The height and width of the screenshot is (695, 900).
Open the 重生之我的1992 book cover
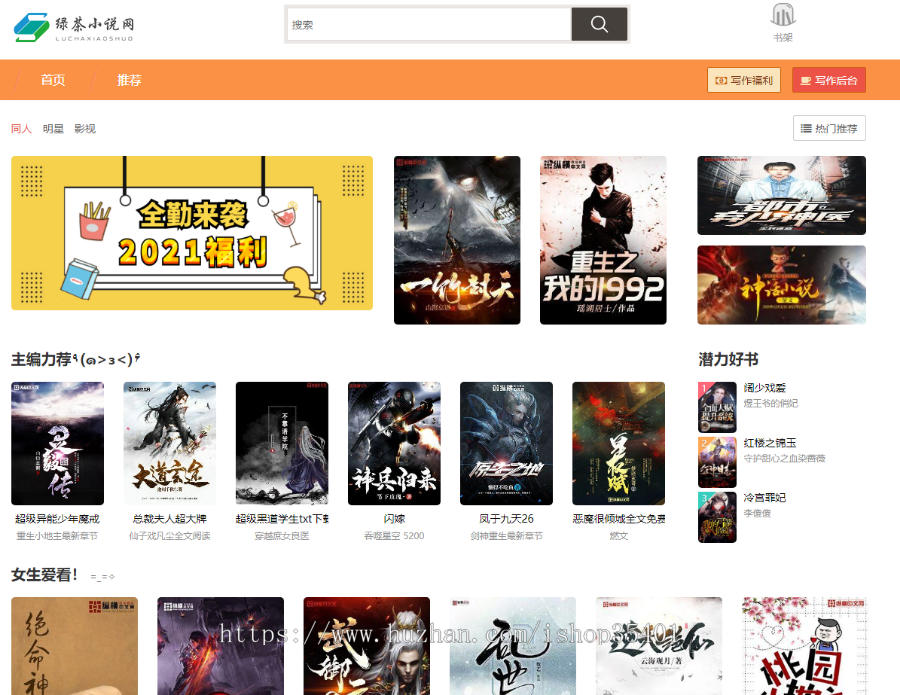(603, 240)
